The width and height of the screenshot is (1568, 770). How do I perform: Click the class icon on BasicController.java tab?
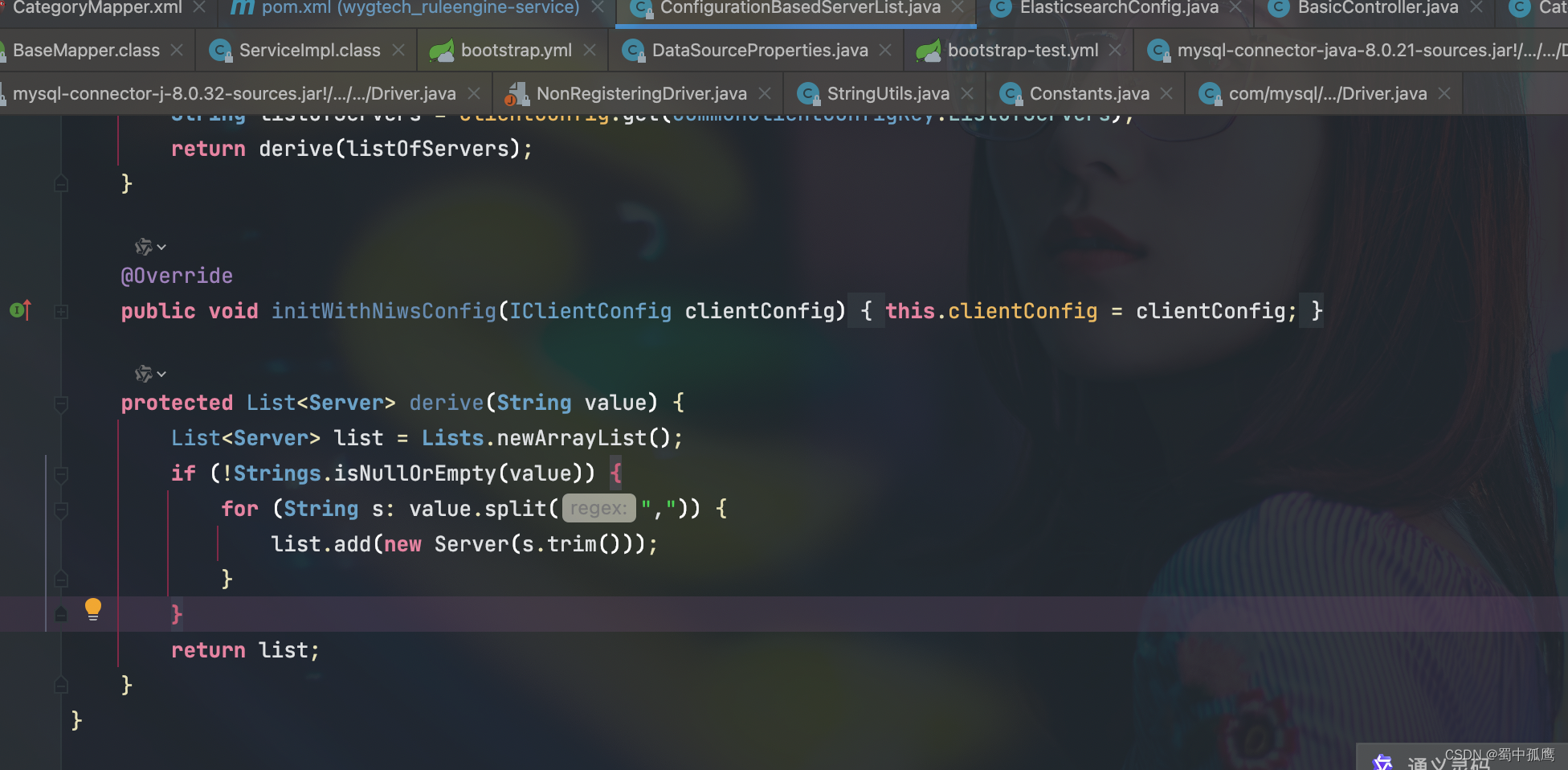1277,9
